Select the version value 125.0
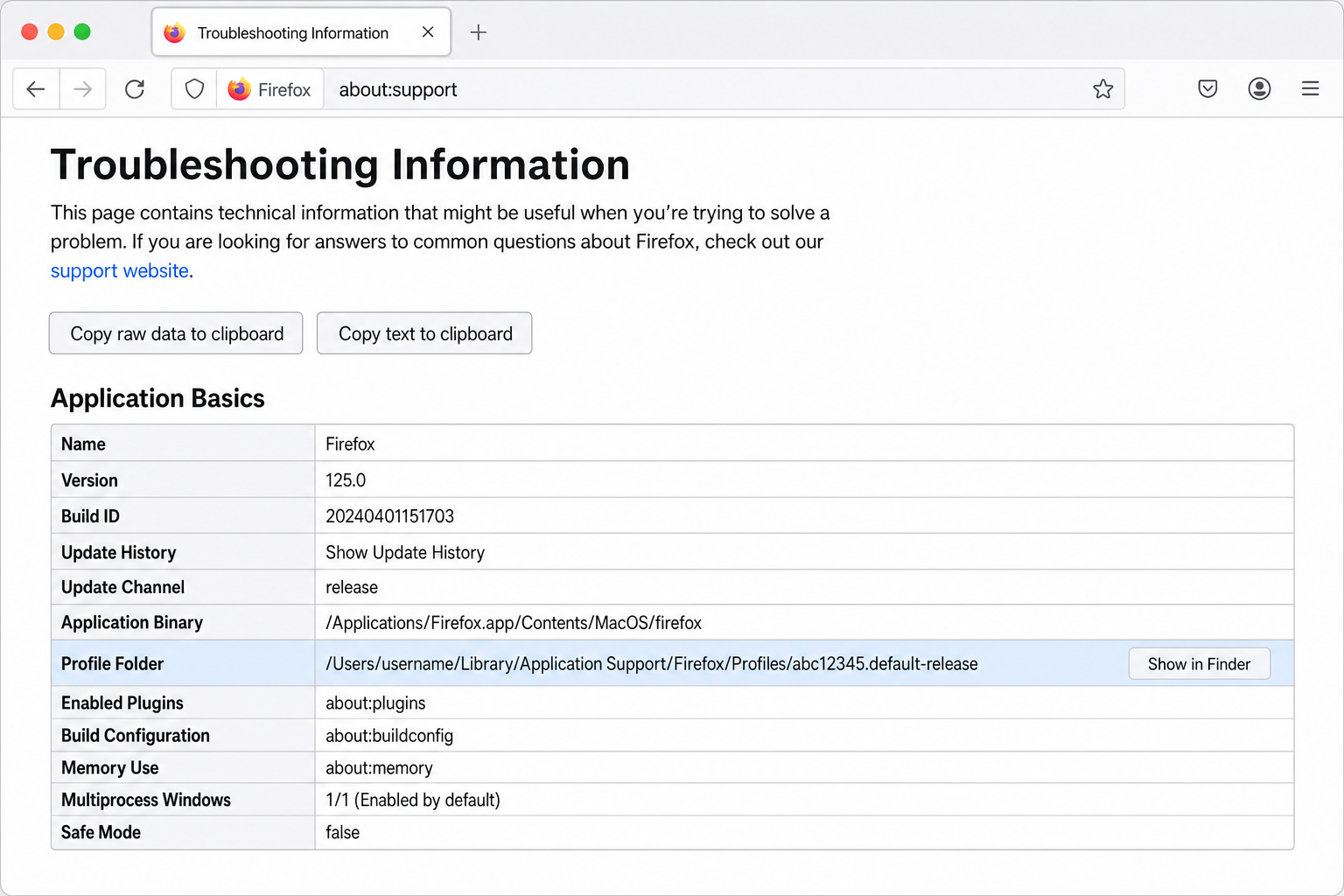Screen dimensions: 1344x896 346,480
